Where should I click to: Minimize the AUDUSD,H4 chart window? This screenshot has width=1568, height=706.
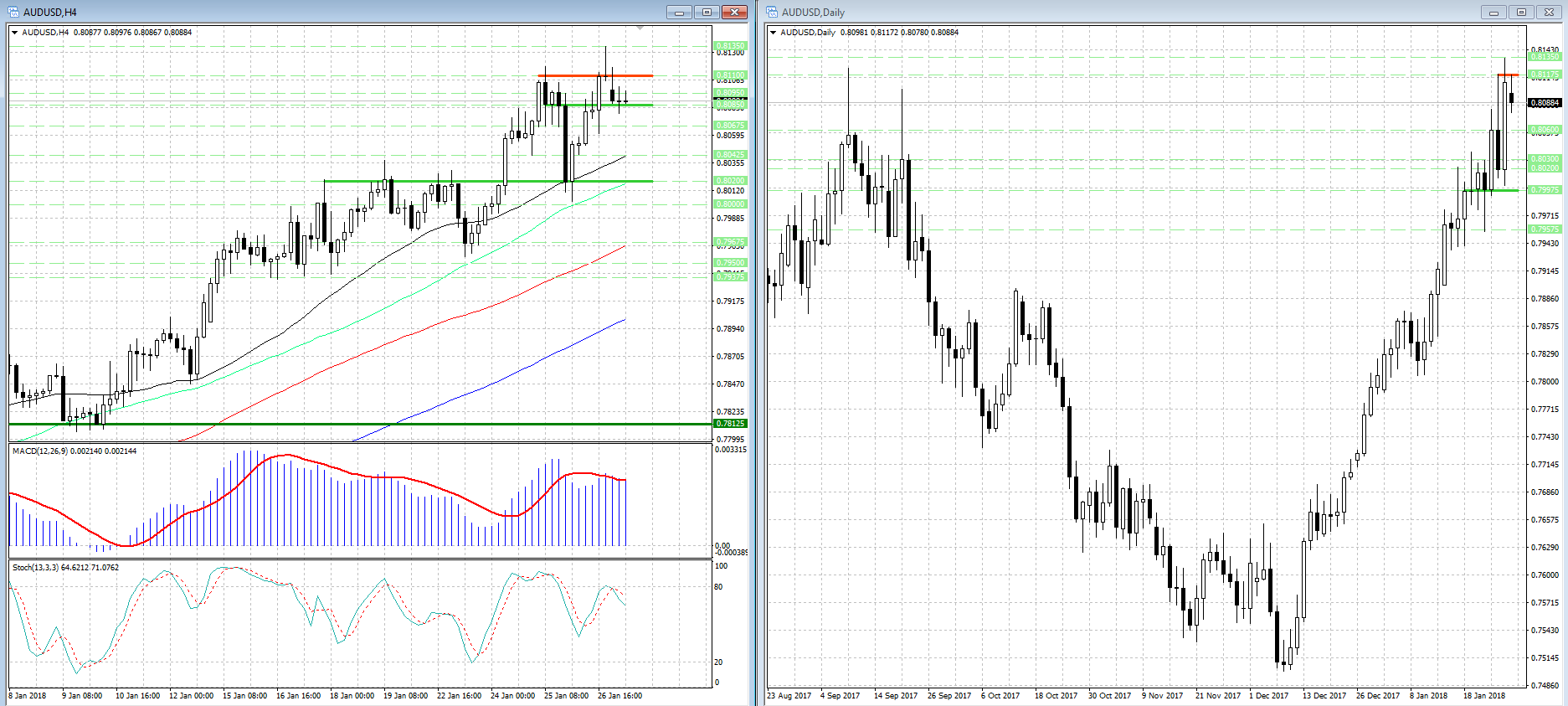(x=679, y=12)
